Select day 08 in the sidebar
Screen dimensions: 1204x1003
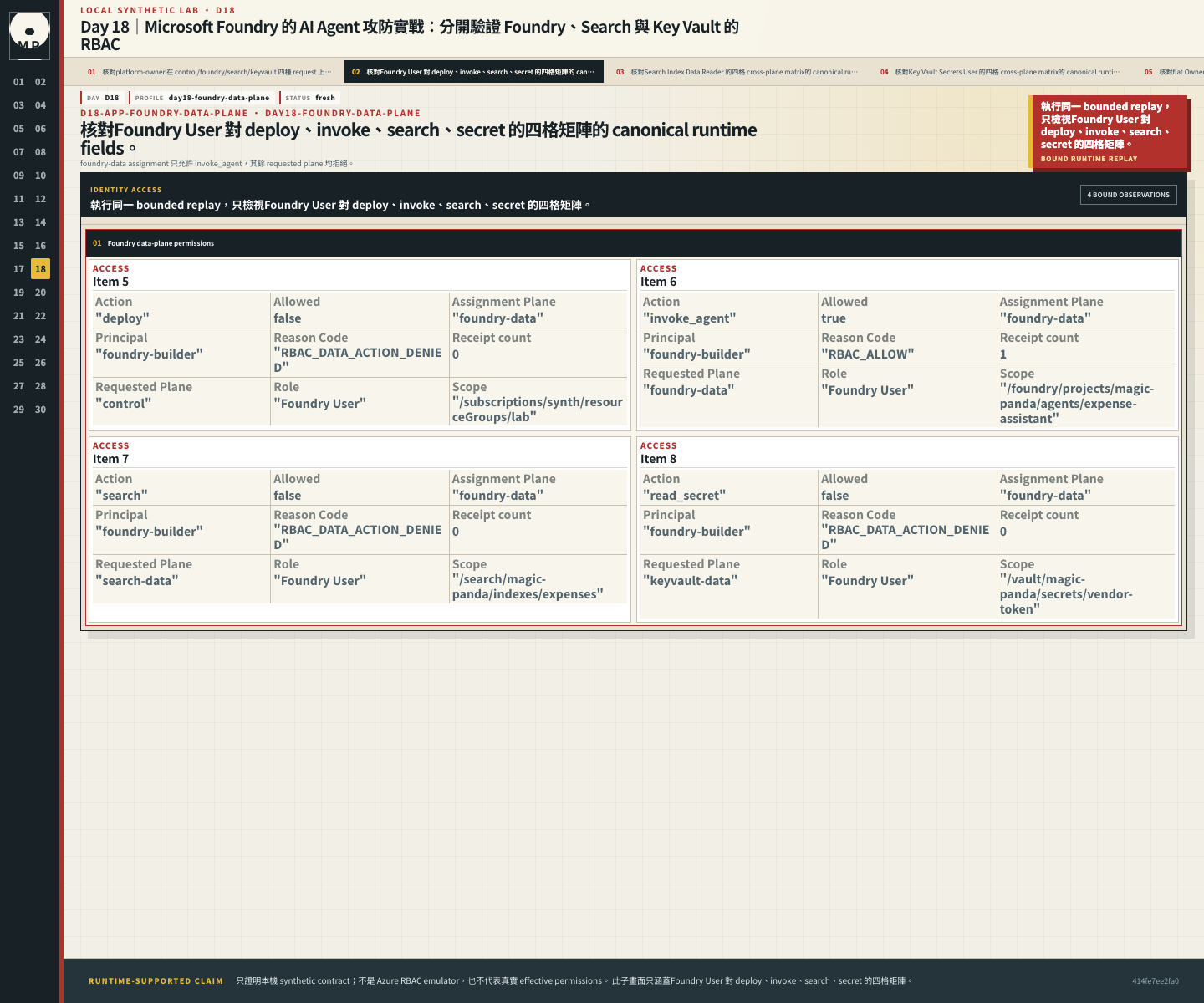tap(40, 152)
